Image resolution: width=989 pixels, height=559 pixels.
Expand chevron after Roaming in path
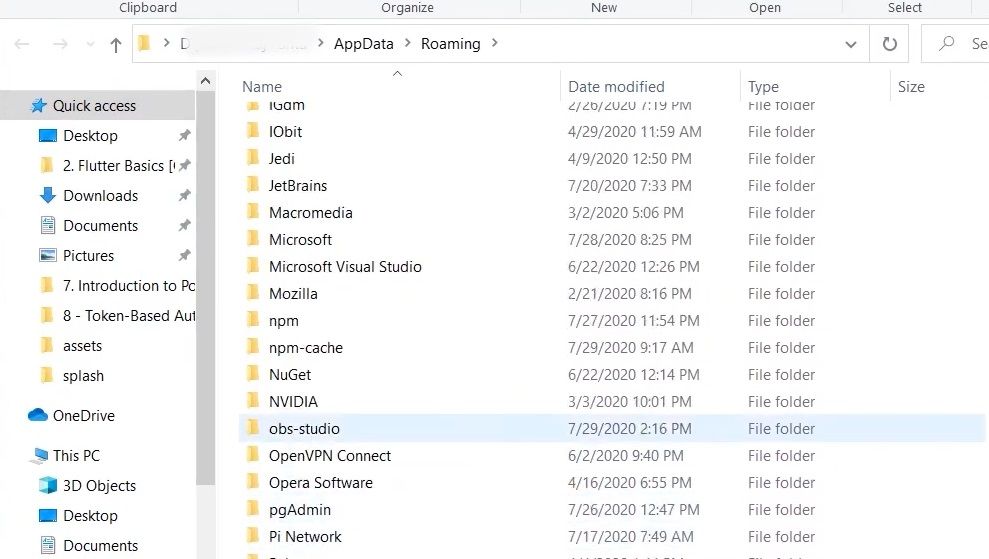[494, 43]
